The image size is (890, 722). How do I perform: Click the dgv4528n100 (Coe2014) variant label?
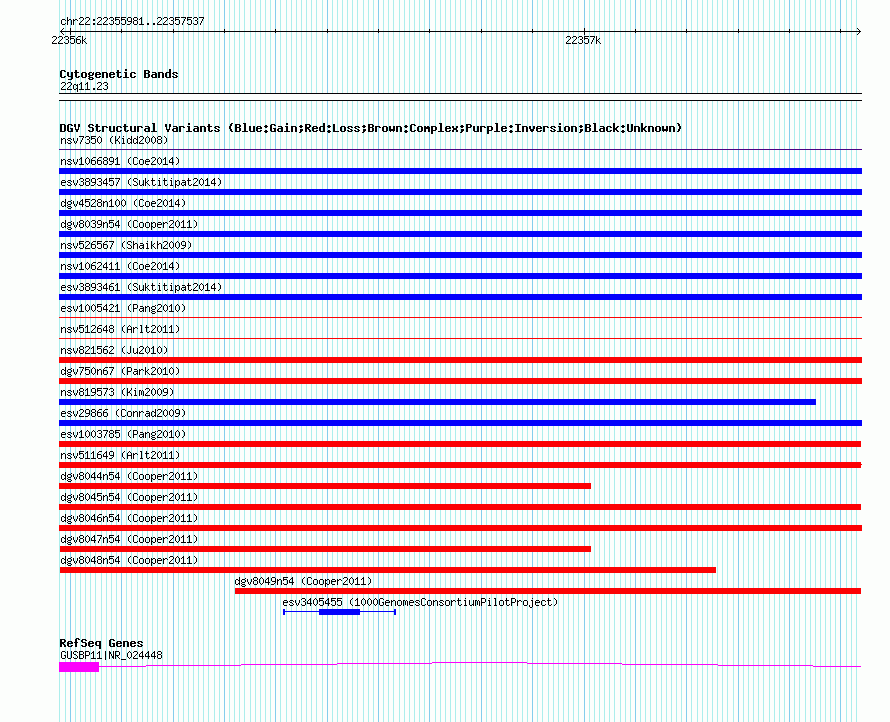tap(123, 203)
